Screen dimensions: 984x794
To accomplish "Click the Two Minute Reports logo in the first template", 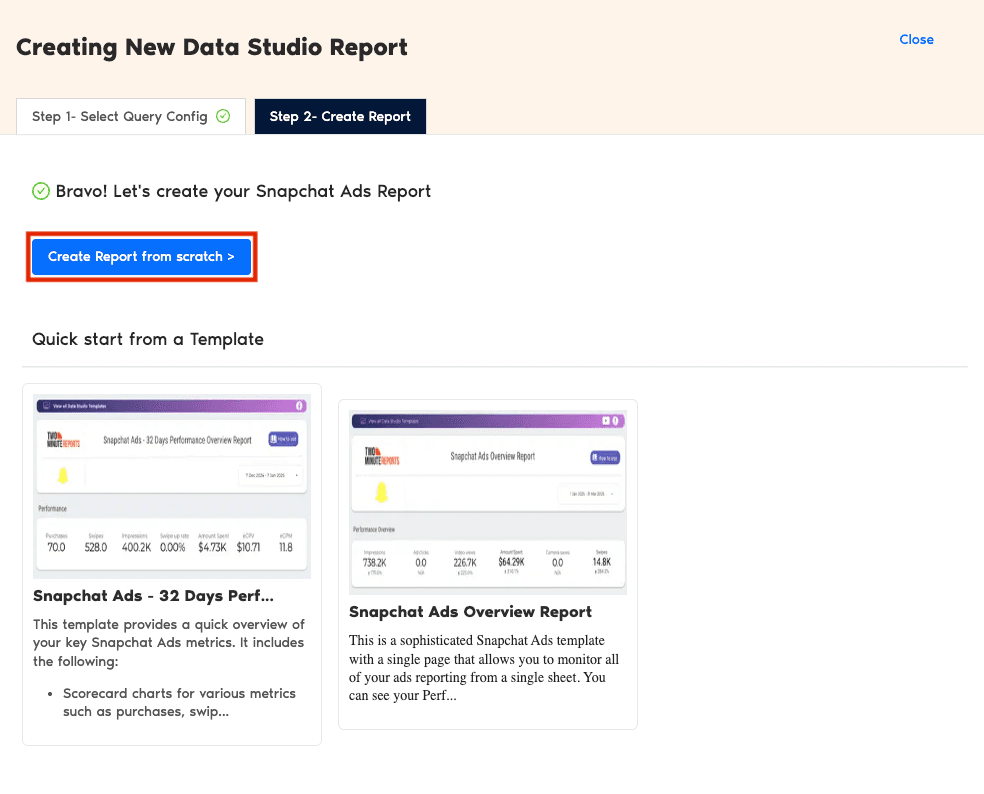I will 65,440.
